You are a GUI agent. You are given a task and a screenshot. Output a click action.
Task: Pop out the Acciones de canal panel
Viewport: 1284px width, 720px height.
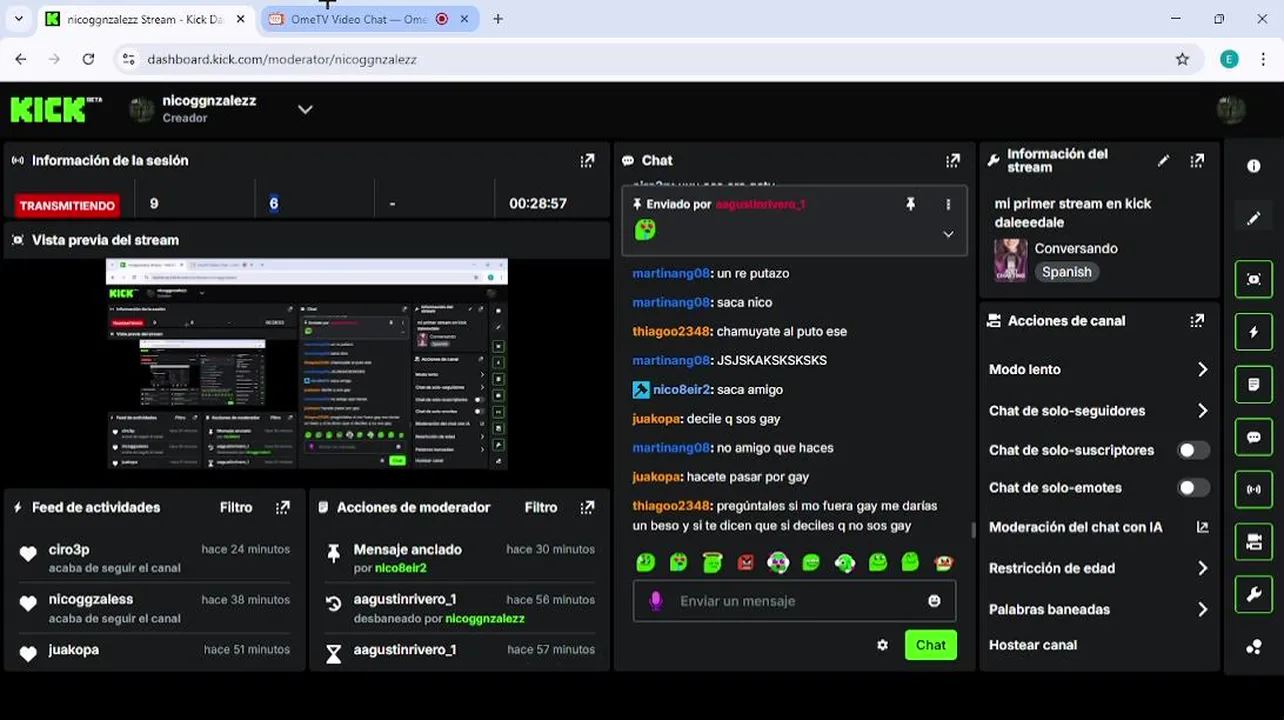(x=1197, y=321)
